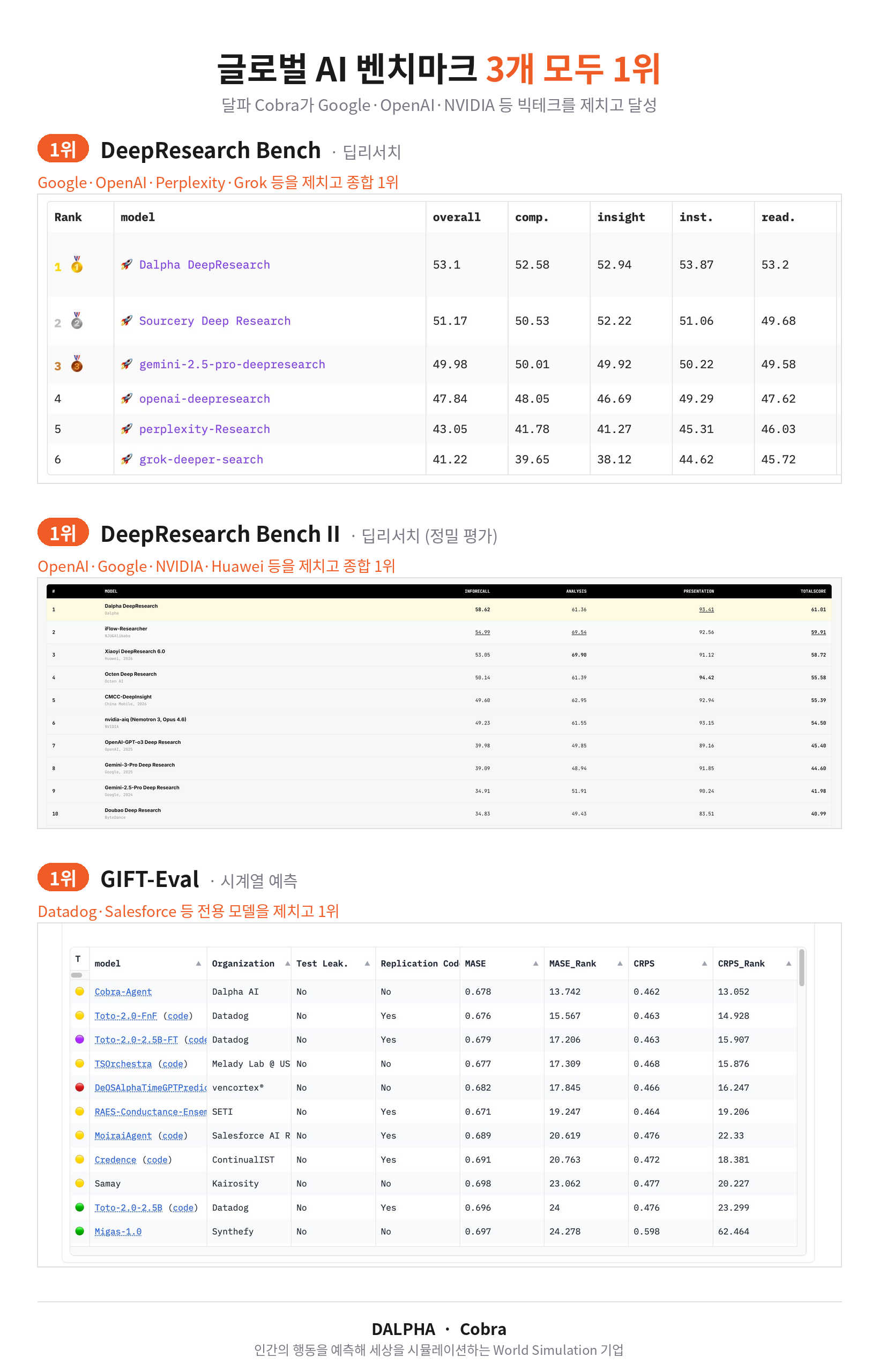Select the Octen Deep Research row name
The width and height of the screenshot is (879, 1372).
130,674
